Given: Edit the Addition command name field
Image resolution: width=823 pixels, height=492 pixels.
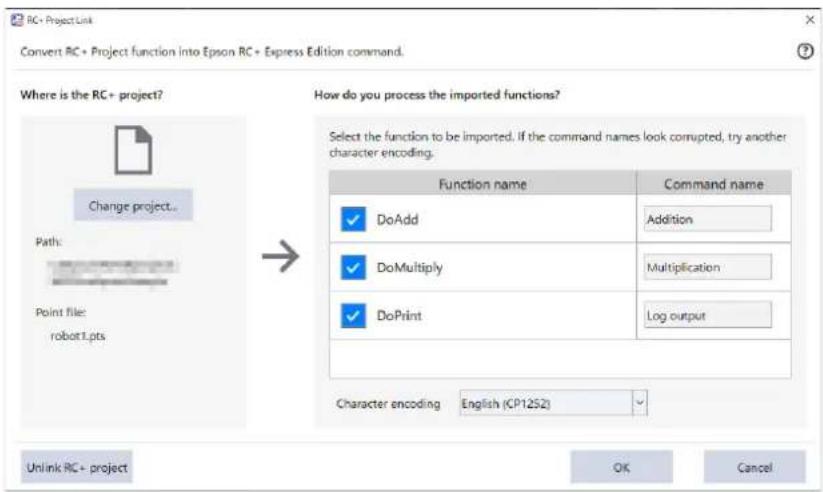Looking at the screenshot, I should pos(708,219).
